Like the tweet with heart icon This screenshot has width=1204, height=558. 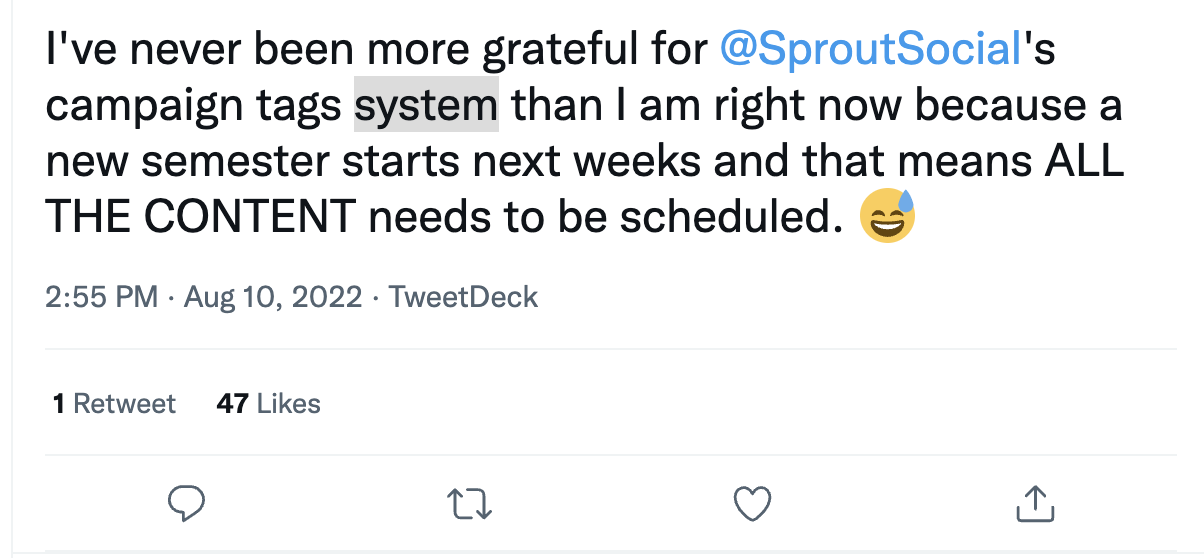pos(752,503)
